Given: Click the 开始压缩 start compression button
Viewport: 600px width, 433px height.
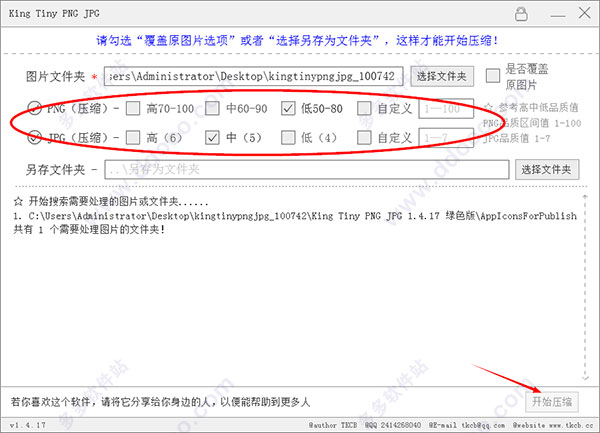Looking at the screenshot, I should point(552,402).
